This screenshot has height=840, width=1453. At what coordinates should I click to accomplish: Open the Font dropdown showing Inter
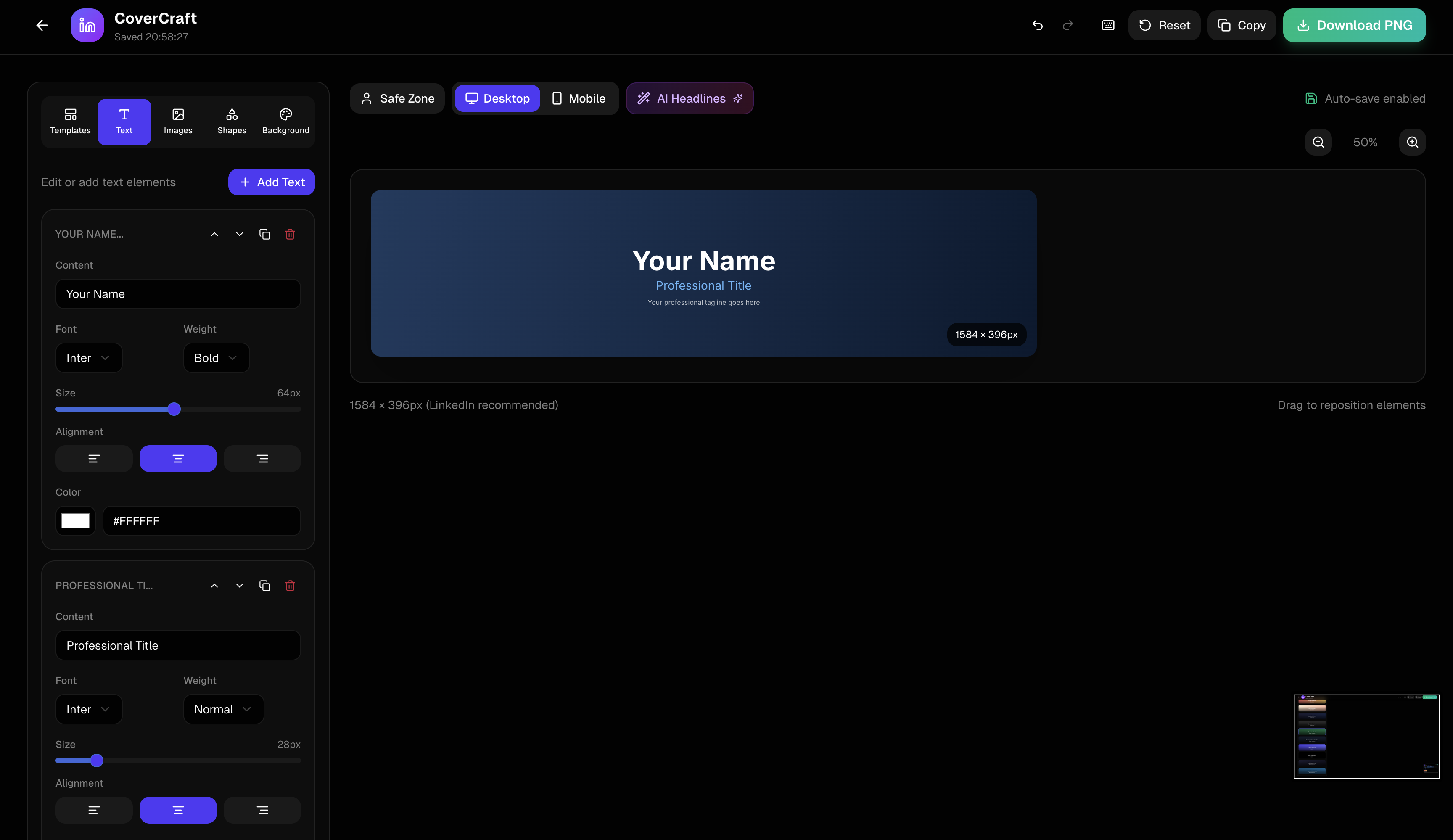[88, 357]
